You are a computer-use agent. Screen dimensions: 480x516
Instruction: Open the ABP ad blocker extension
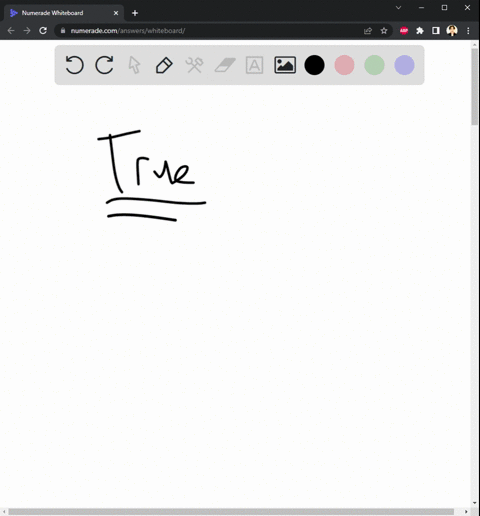click(x=404, y=31)
